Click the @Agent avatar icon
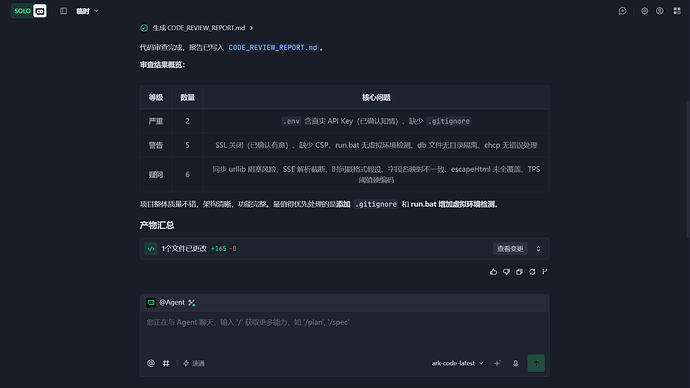Image resolution: width=690 pixels, height=388 pixels. 151,302
